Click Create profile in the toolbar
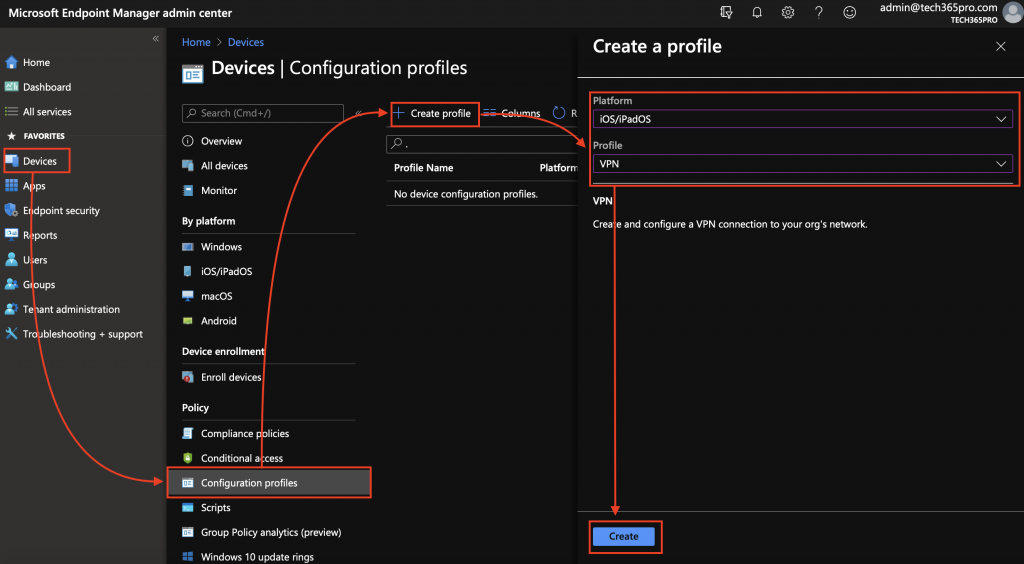 [x=434, y=113]
